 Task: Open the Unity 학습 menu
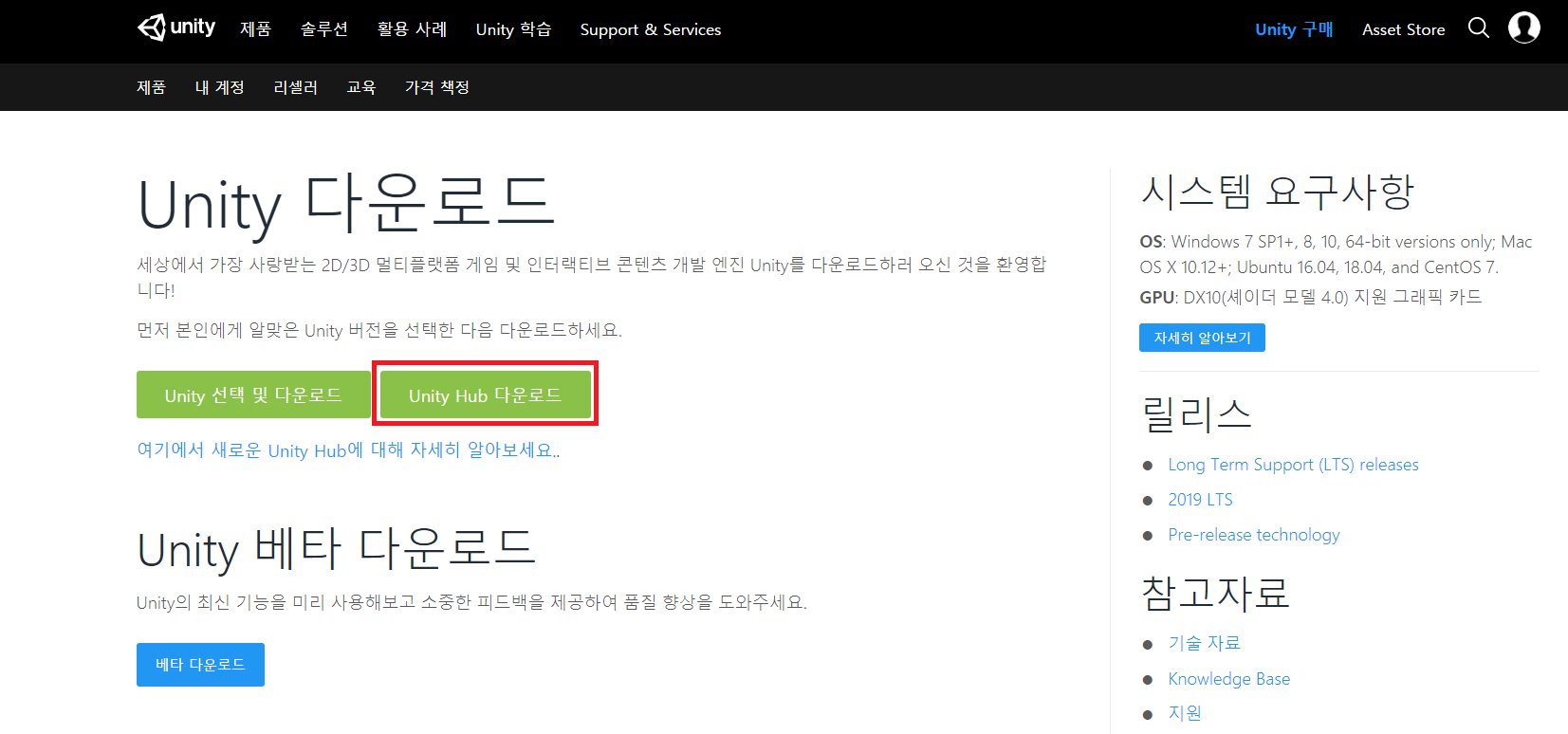513,29
